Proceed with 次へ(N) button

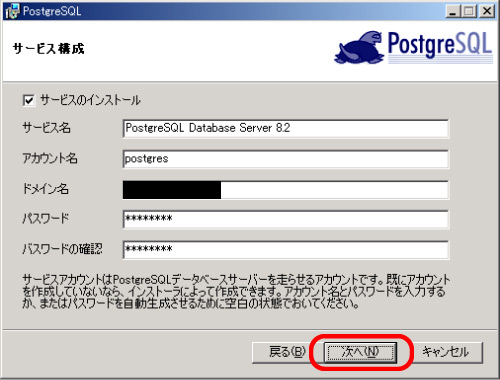361,352
